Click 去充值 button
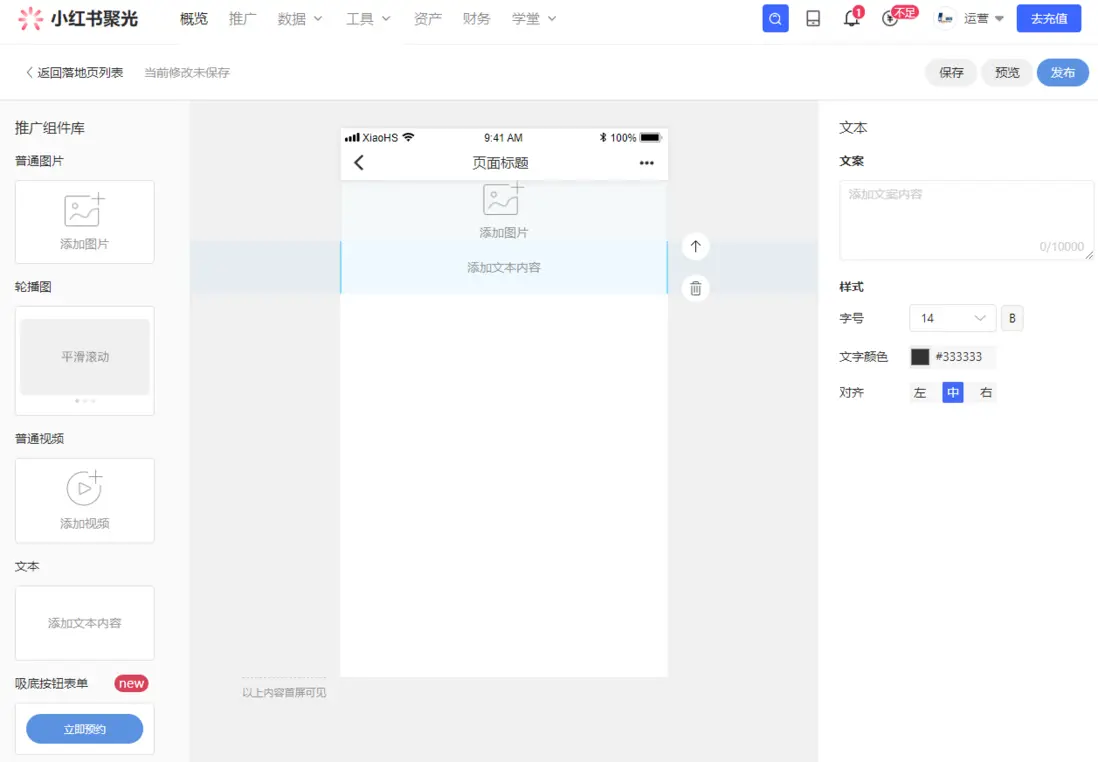Viewport: 1098px width, 762px height. click(1048, 19)
